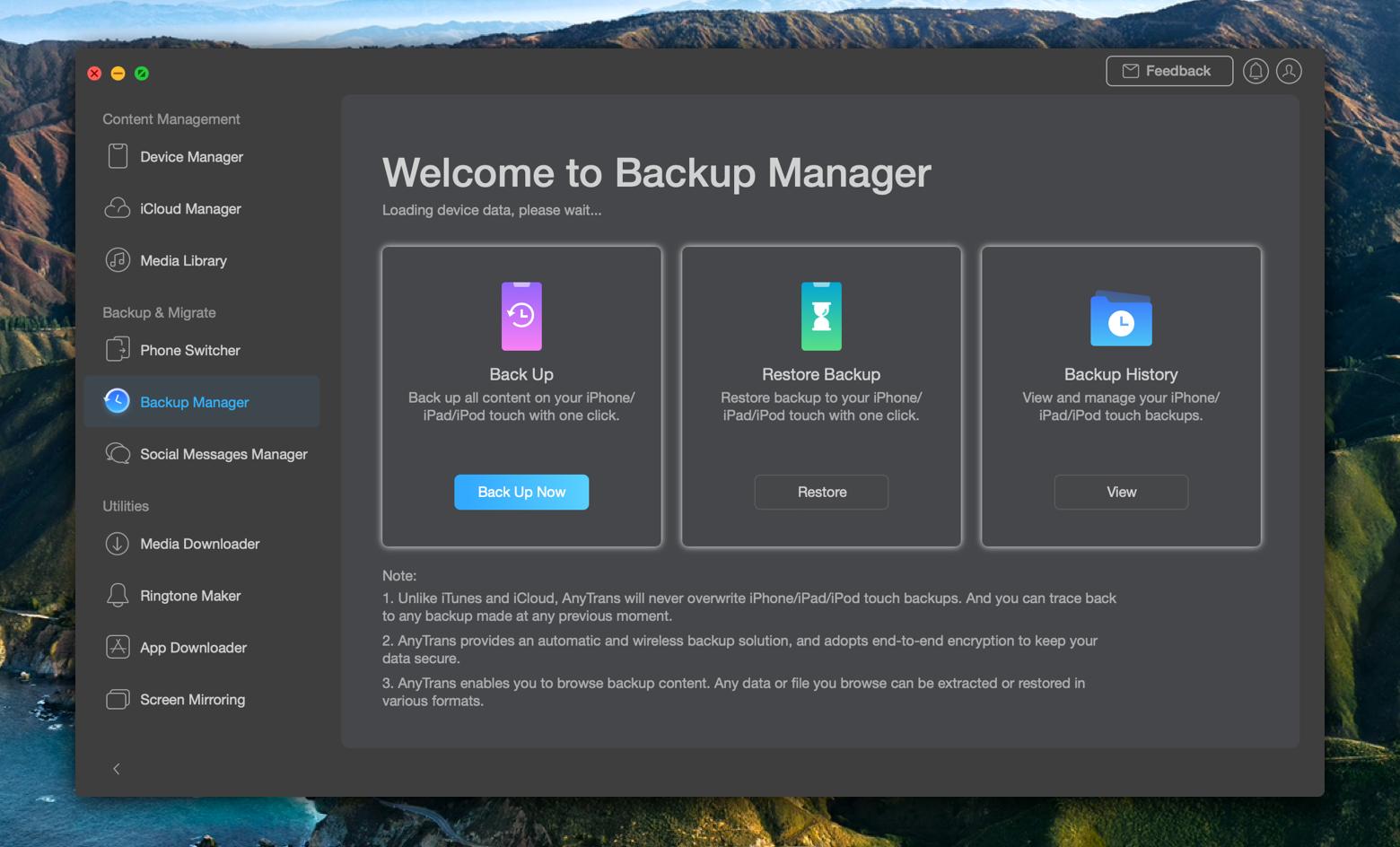
Task: Click the 'Backup & Migrate' section header
Action: (159, 312)
